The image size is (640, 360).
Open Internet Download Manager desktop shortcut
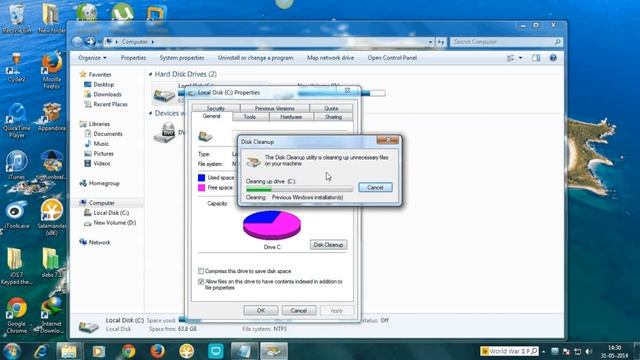pyautogui.click(x=51, y=315)
